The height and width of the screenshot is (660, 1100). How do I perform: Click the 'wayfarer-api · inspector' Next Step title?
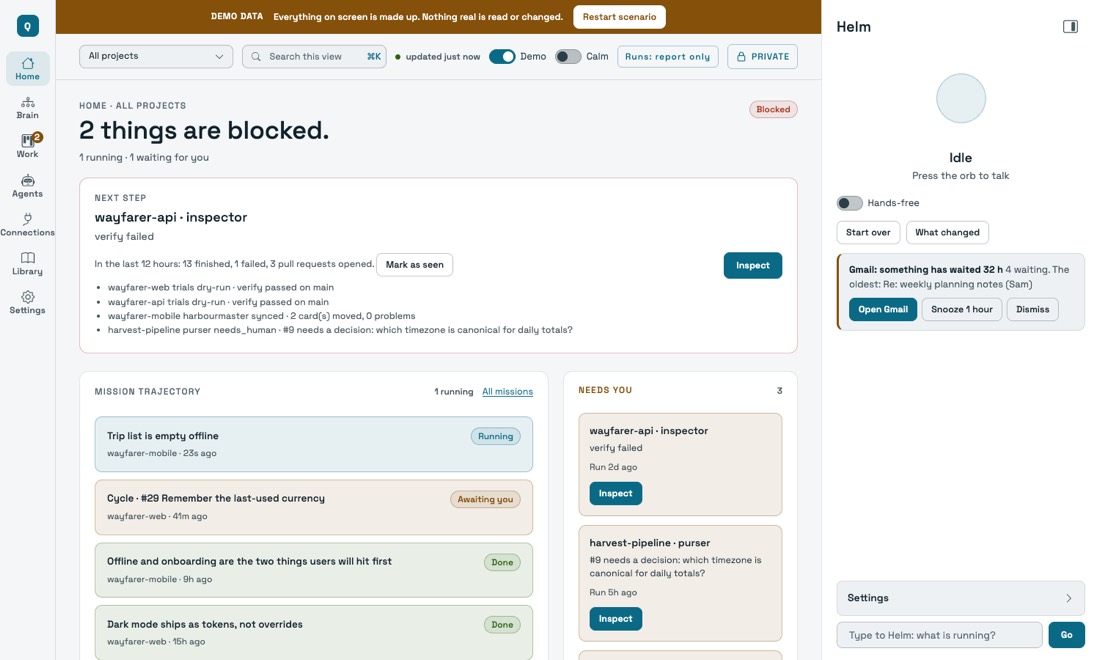coord(170,217)
